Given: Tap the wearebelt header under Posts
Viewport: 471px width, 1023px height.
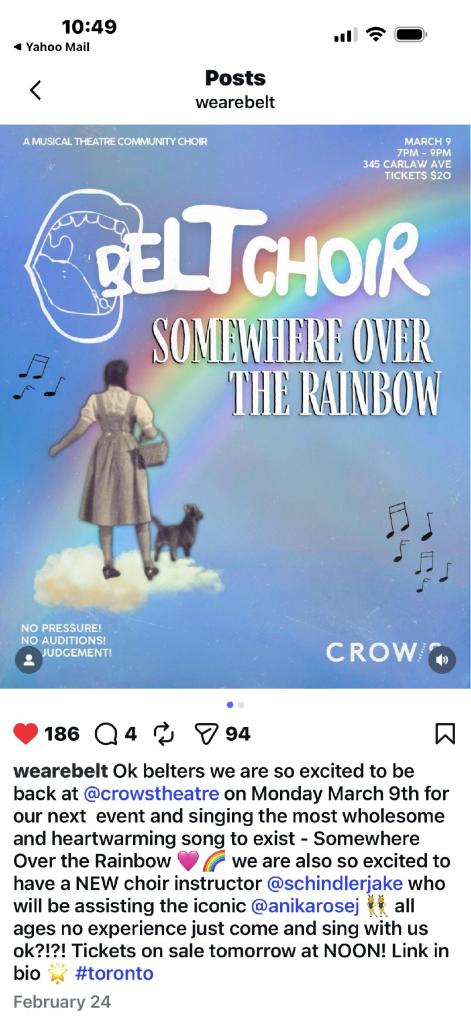Looking at the screenshot, I should (236, 102).
